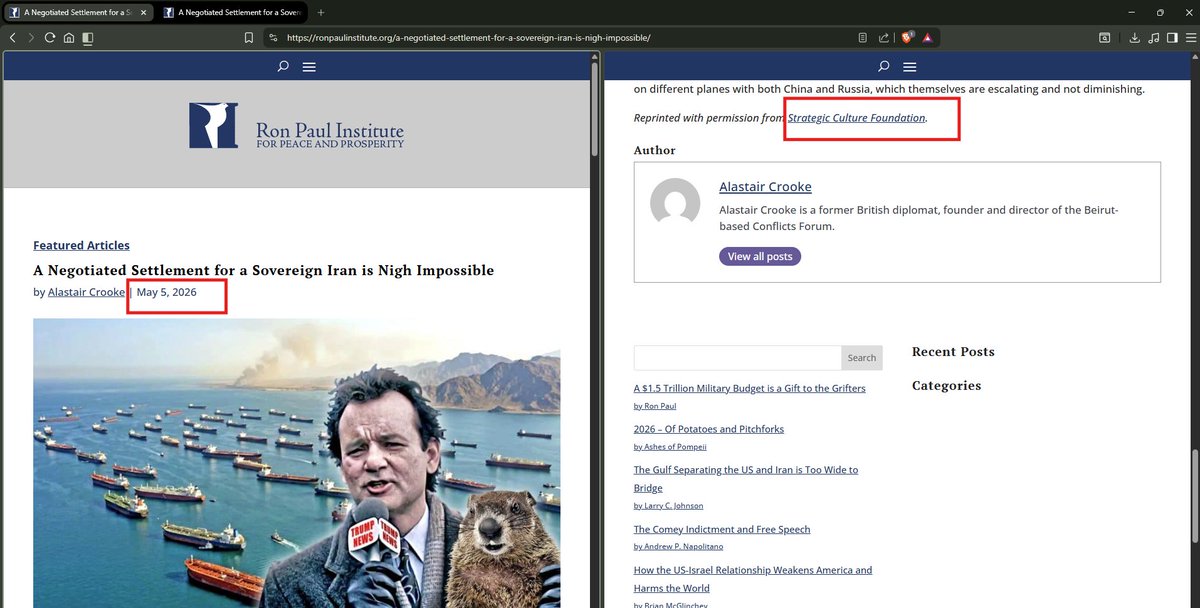Screen dimensions: 1200x608
Task: Open '$1.5 Trillion Military Budget' article link
Action: pos(750,388)
